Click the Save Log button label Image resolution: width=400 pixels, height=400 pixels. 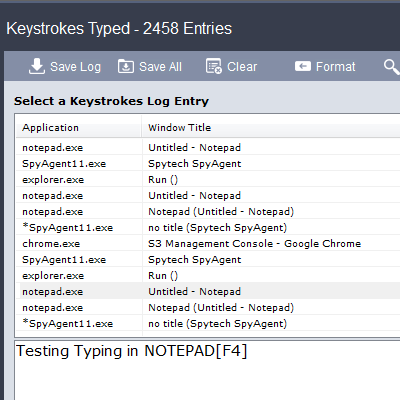click(75, 67)
